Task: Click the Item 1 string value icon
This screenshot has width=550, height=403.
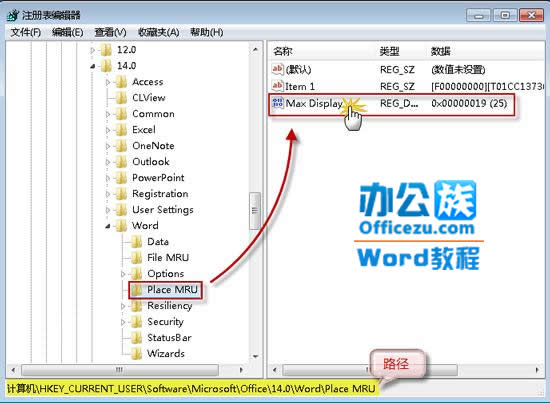Action: coord(277,86)
